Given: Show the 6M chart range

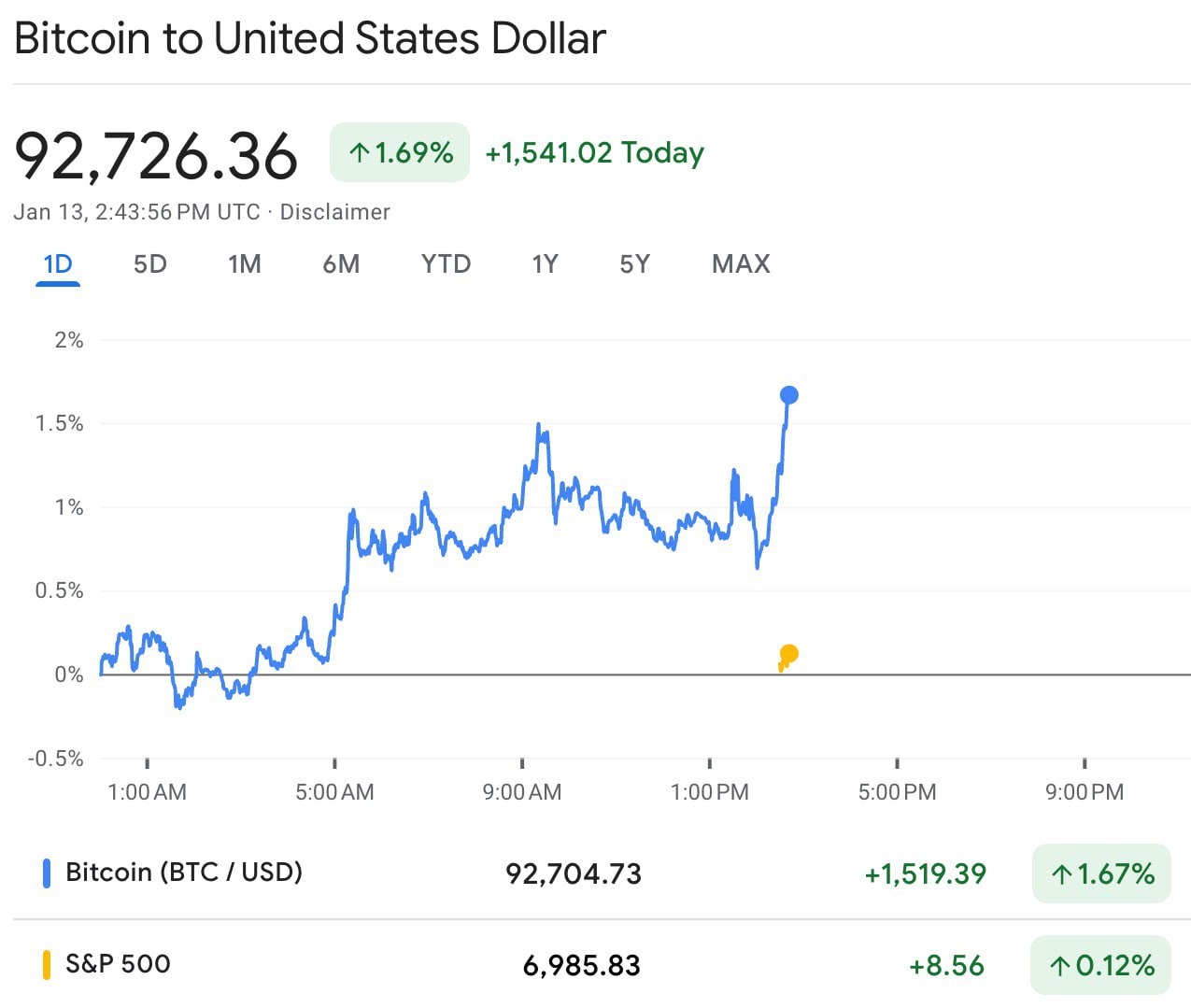Looking at the screenshot, I should click(341, 264).
